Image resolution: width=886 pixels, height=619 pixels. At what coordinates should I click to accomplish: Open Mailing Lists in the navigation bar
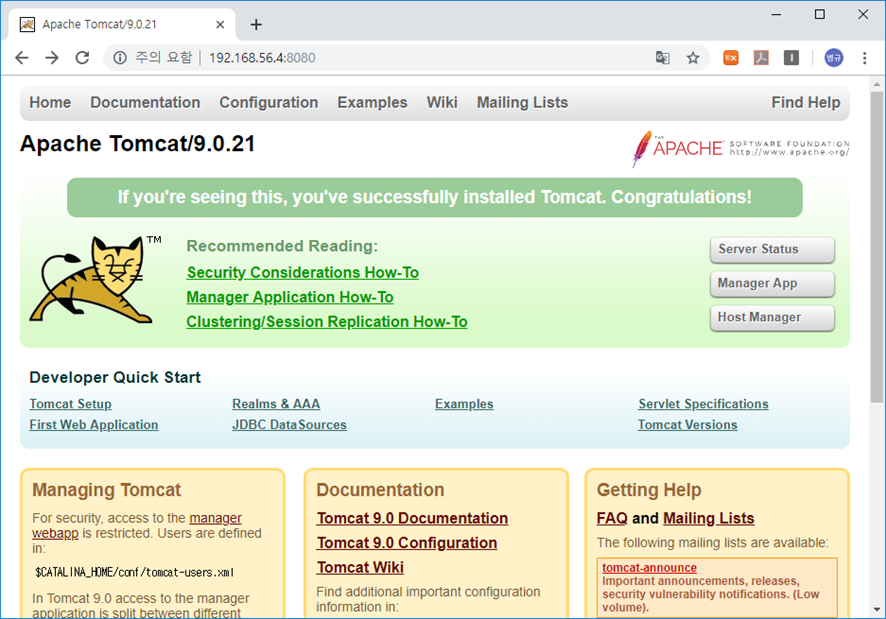click(522, 102)
